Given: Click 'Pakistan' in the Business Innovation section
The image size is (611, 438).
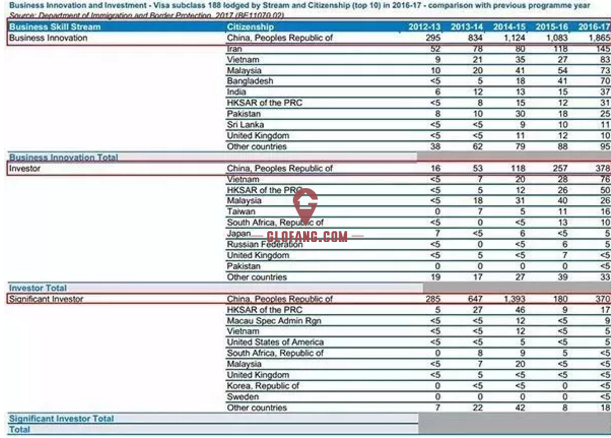Looking at the screenshot, I should (244, 114).
